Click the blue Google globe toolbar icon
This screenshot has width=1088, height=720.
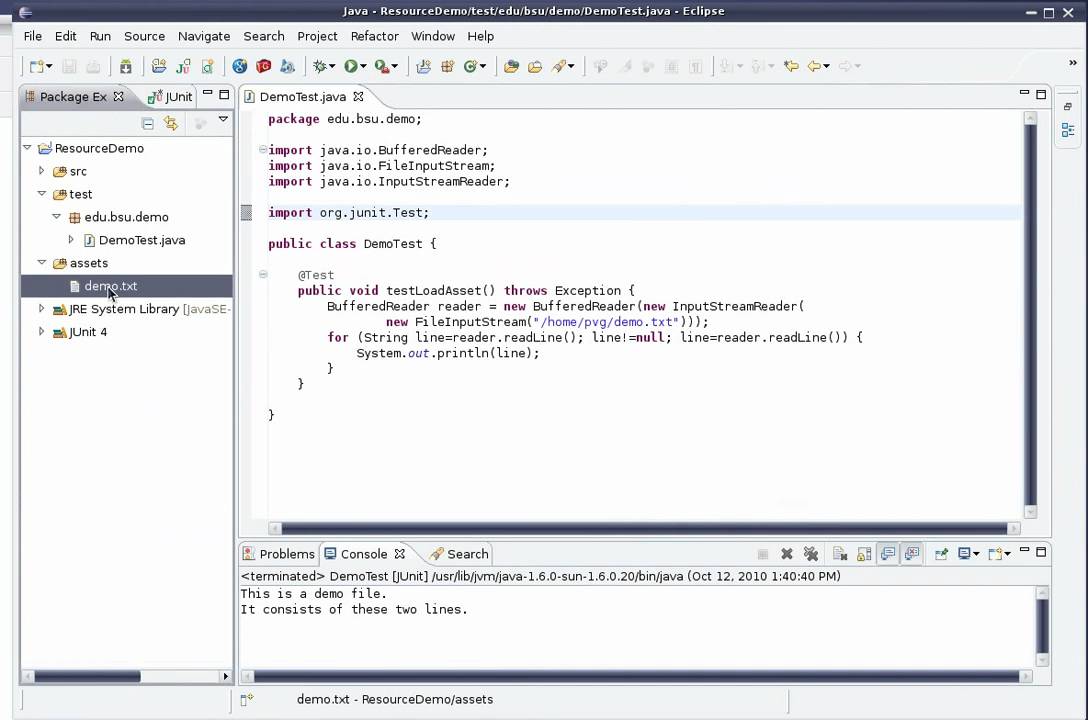click(239, 66)
